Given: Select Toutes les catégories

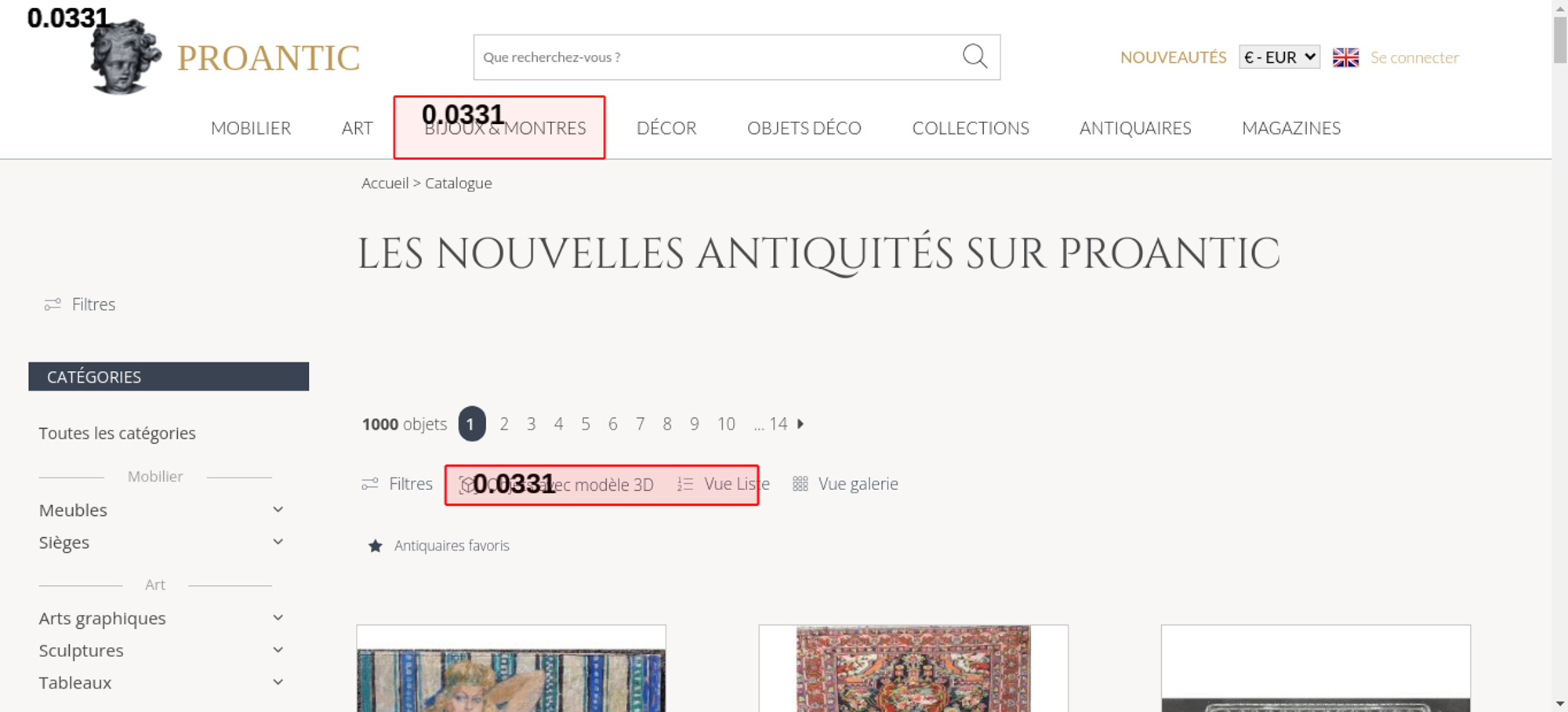Looking at the screenshot, I should tap(118, 433).
